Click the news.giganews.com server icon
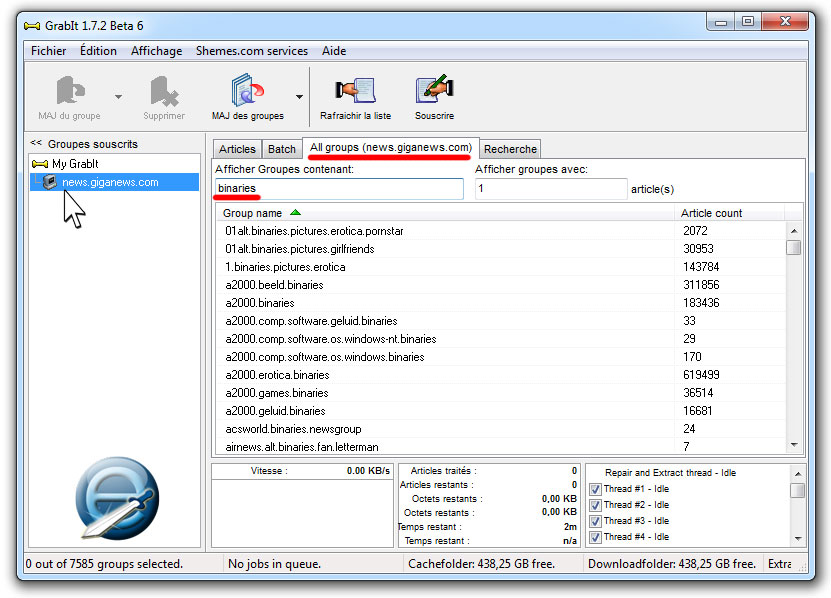The image size is (831, 598). [x=50, y=182]
